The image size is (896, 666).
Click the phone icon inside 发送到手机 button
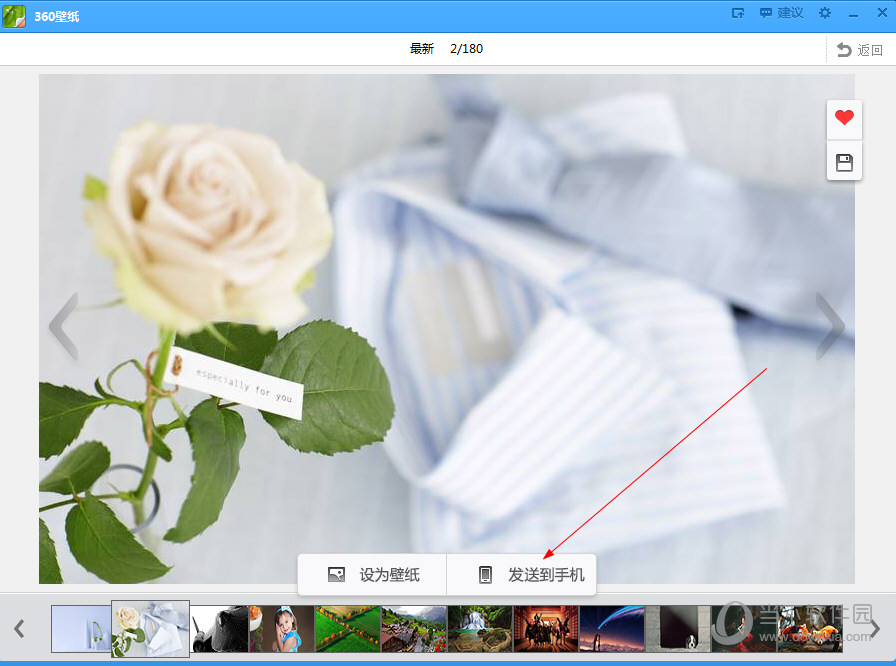[x=484, y=574]
